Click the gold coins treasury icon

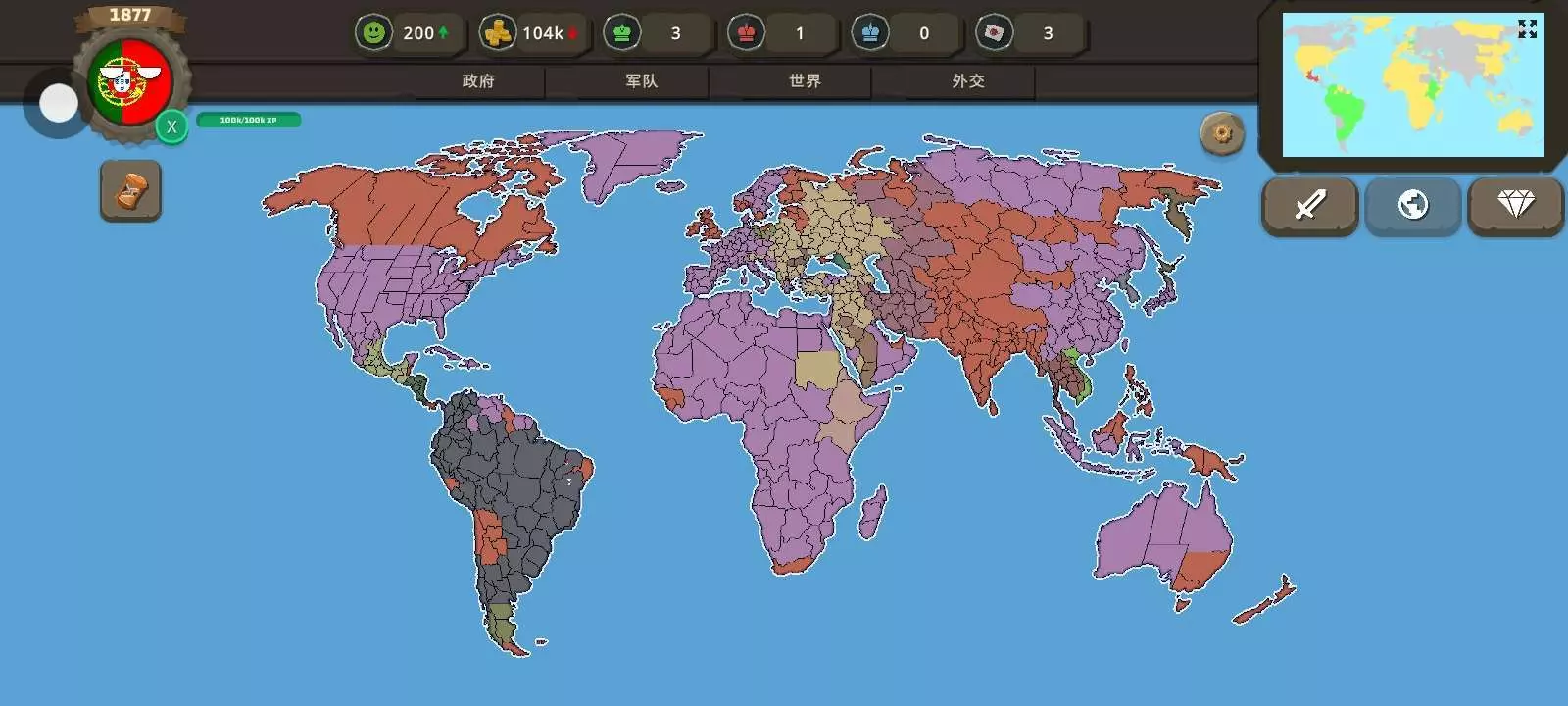[497, 33]
